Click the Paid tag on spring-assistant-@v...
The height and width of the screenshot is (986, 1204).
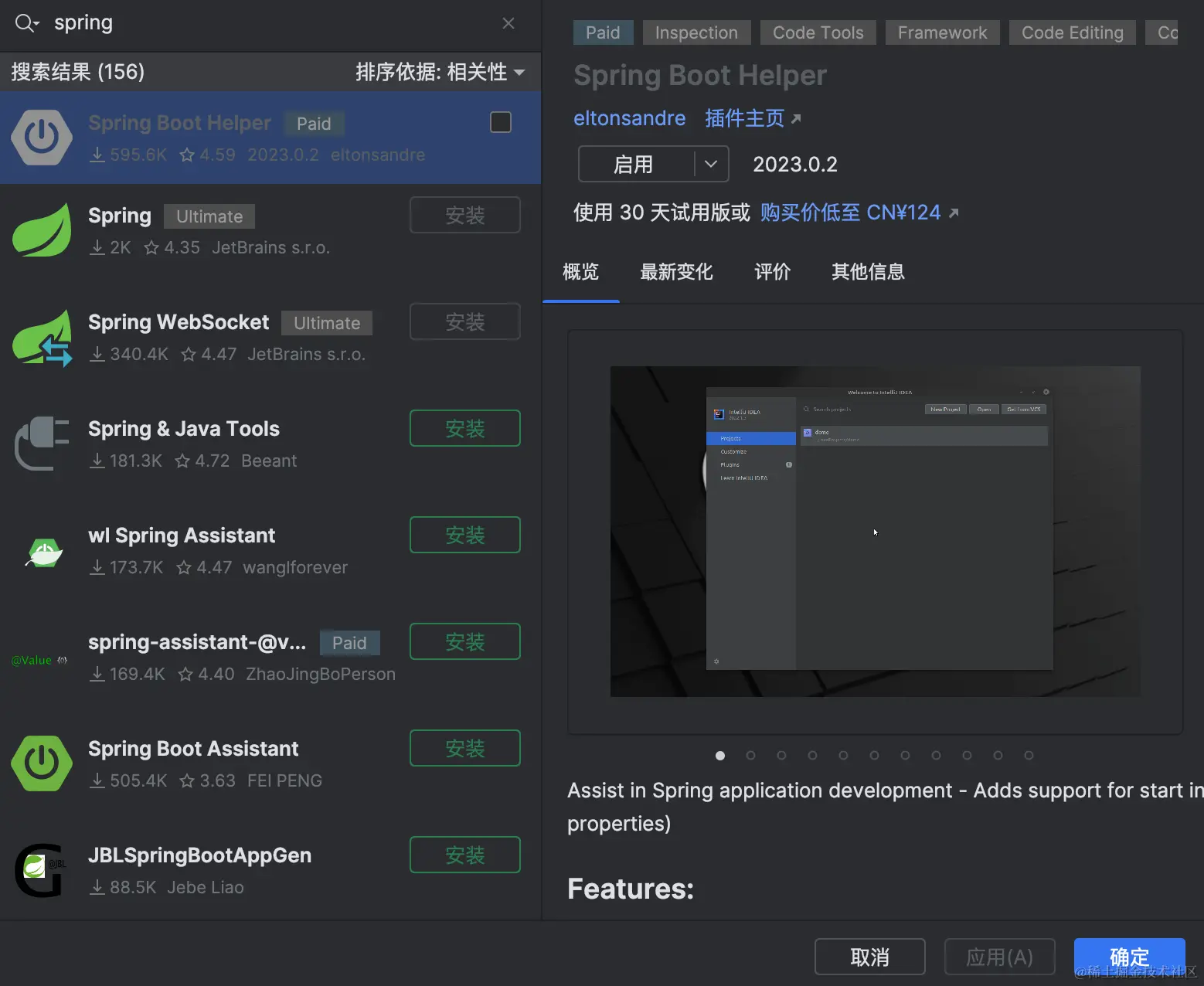(349, 643)
